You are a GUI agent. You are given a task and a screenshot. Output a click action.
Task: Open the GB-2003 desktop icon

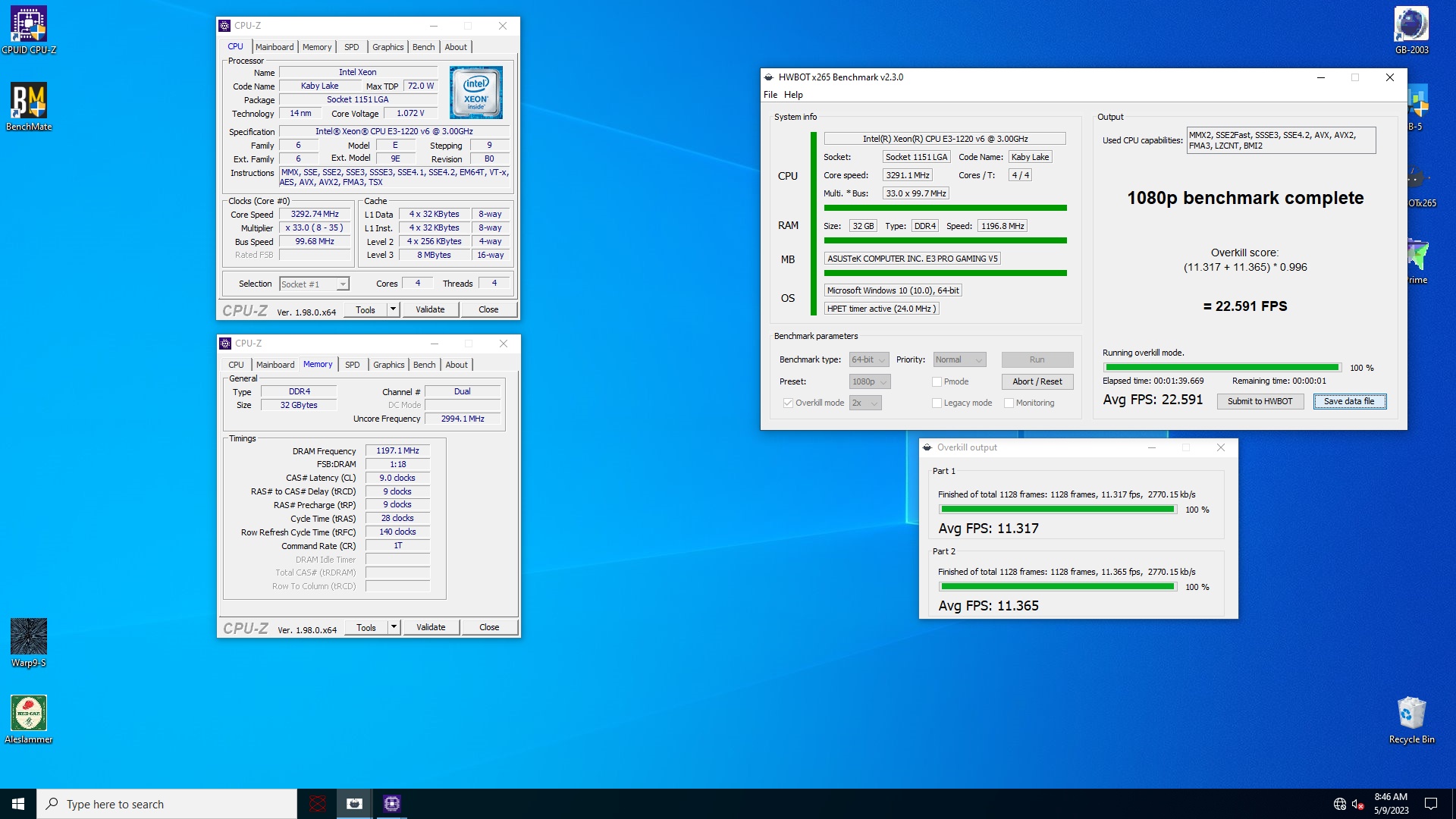(x=1411, y=30)
